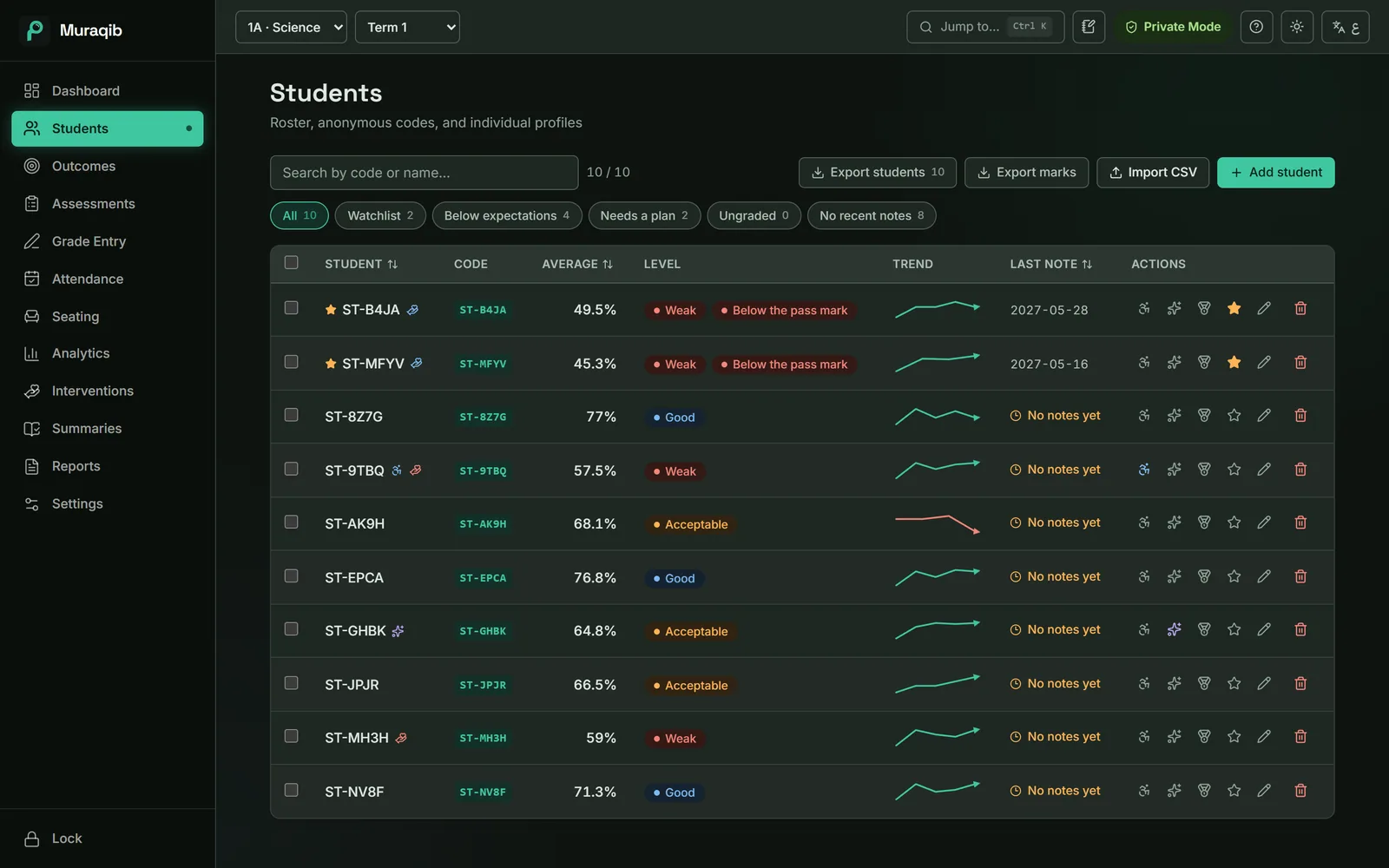Image resolution: width=1389 pixels, height=868 pixels.
Task: Click the medal icon in ST-MH3H's row
Action: (1204, 737)
